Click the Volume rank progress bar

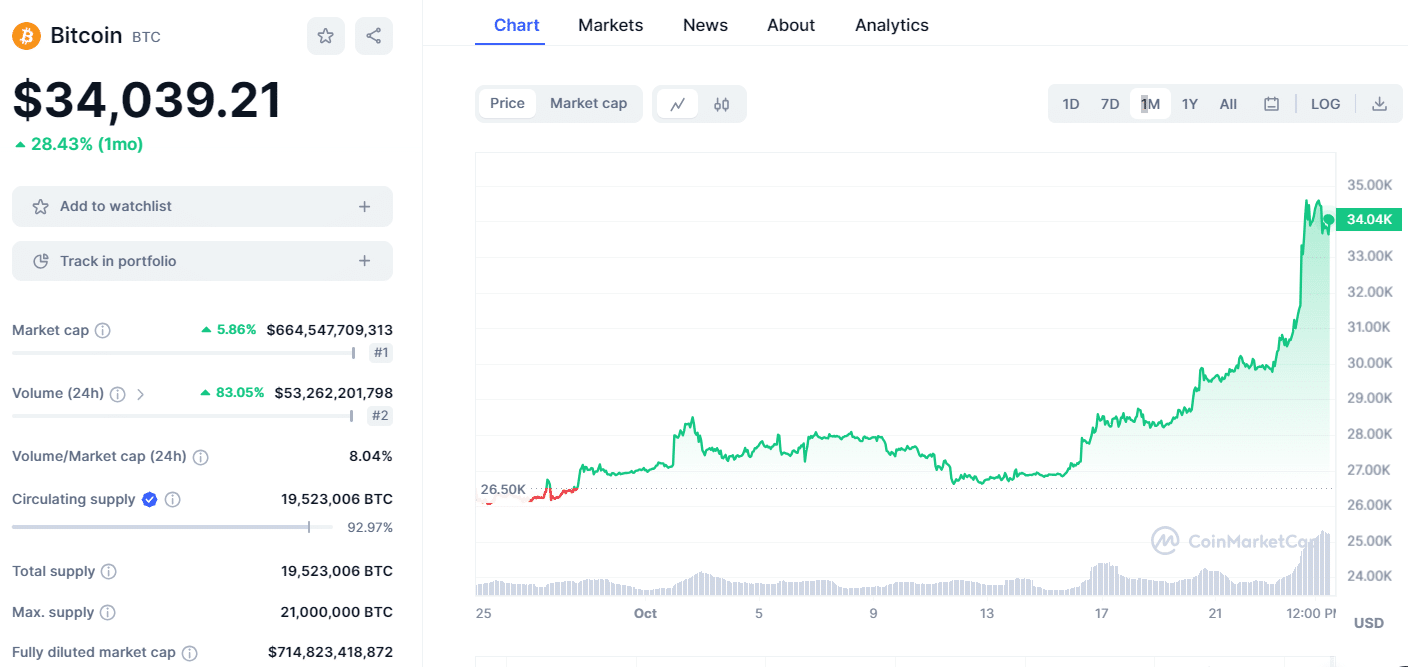[183, 416]
